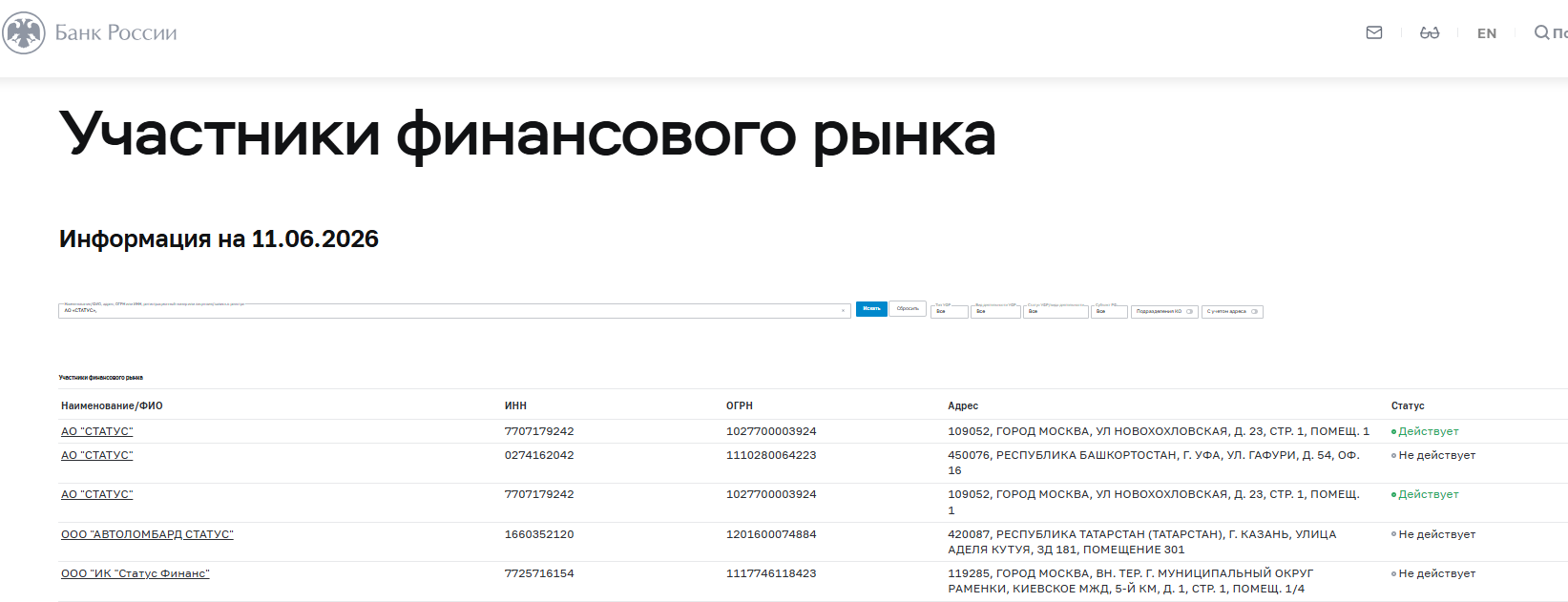The width and height of the screenshot is (1568, 602).
Task: Click Не действует status for ИК Статус Финанс
Action: [x=1433, y=573]
